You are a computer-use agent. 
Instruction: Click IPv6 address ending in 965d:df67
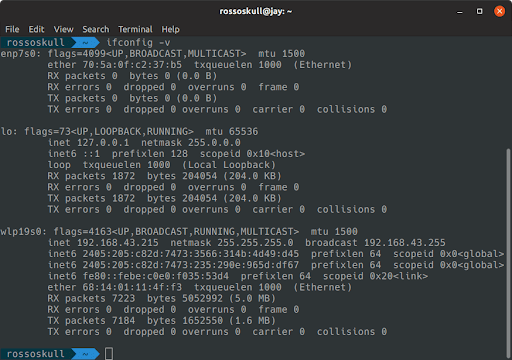191,265
